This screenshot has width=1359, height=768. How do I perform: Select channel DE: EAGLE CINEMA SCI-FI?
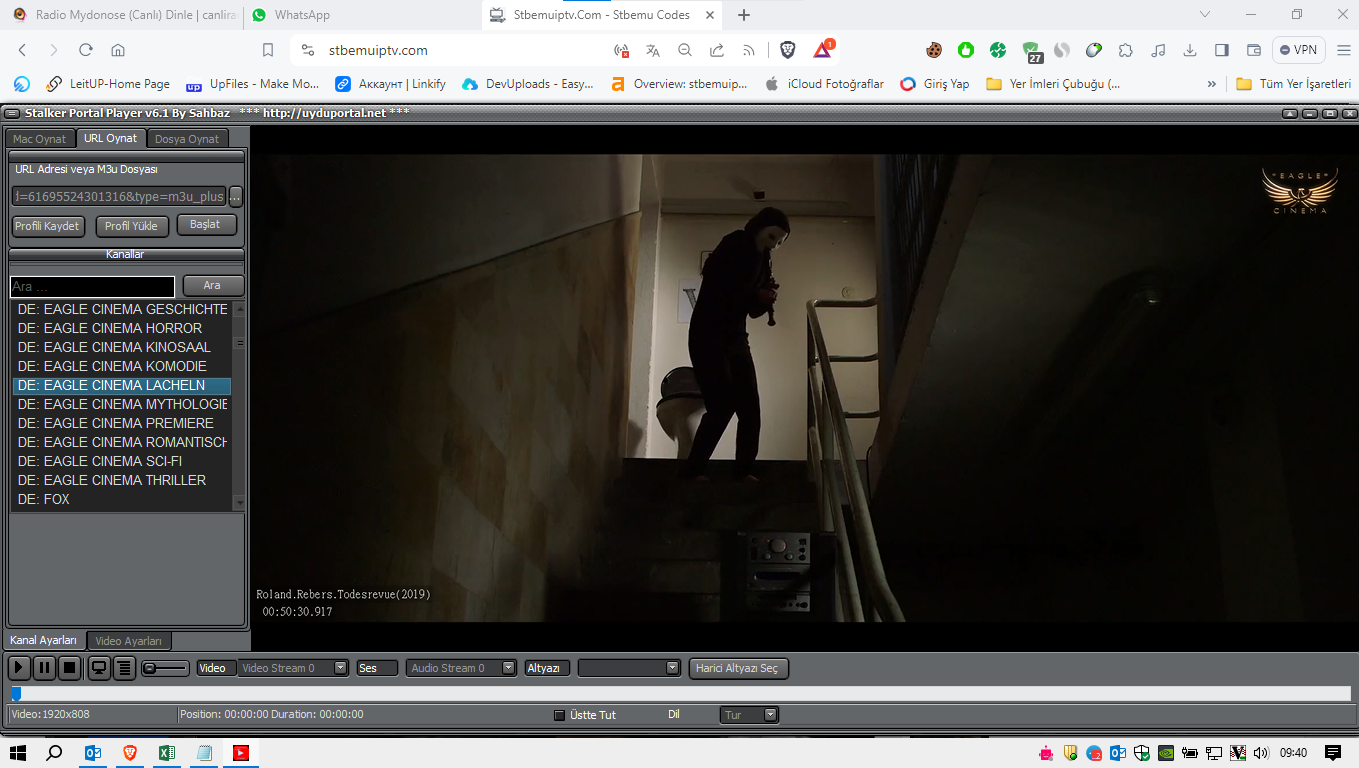(x=122, y=461)
